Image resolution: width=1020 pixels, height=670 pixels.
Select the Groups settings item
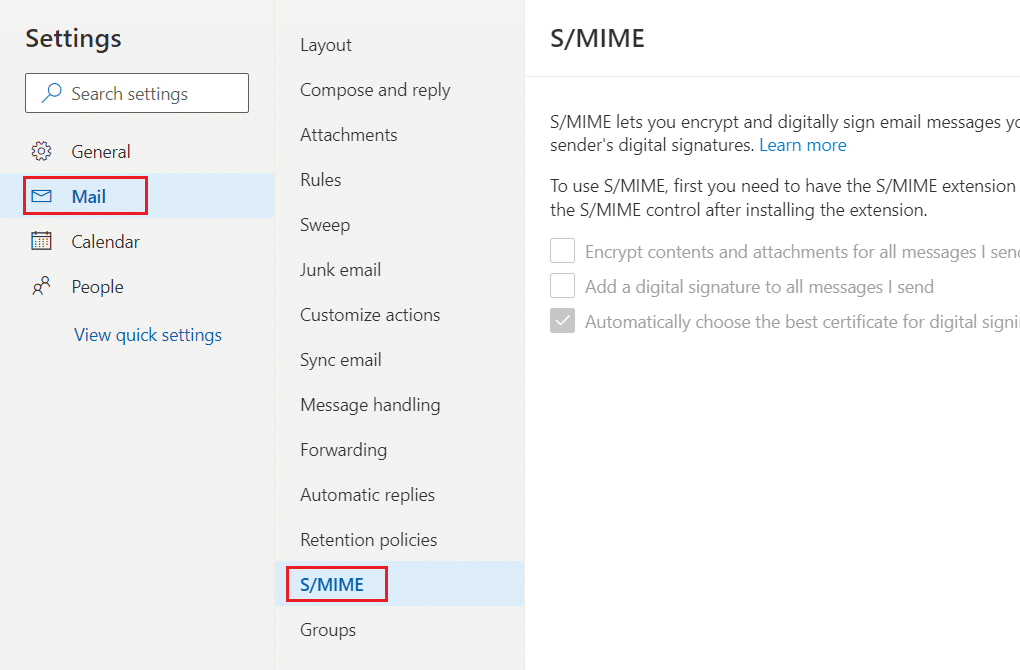tap(328, 630)
